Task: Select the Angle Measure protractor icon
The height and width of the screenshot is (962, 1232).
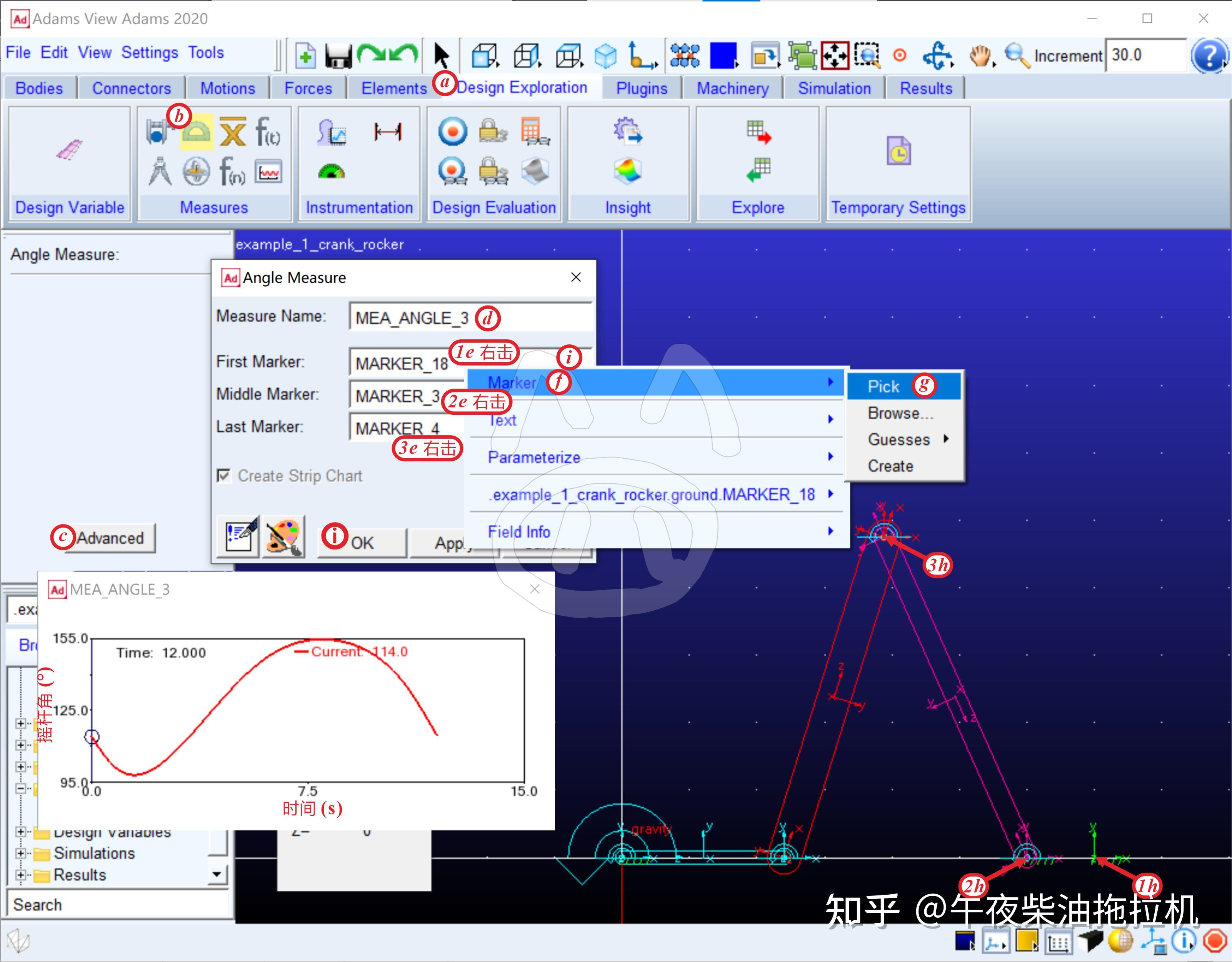Action: point(196,133)
